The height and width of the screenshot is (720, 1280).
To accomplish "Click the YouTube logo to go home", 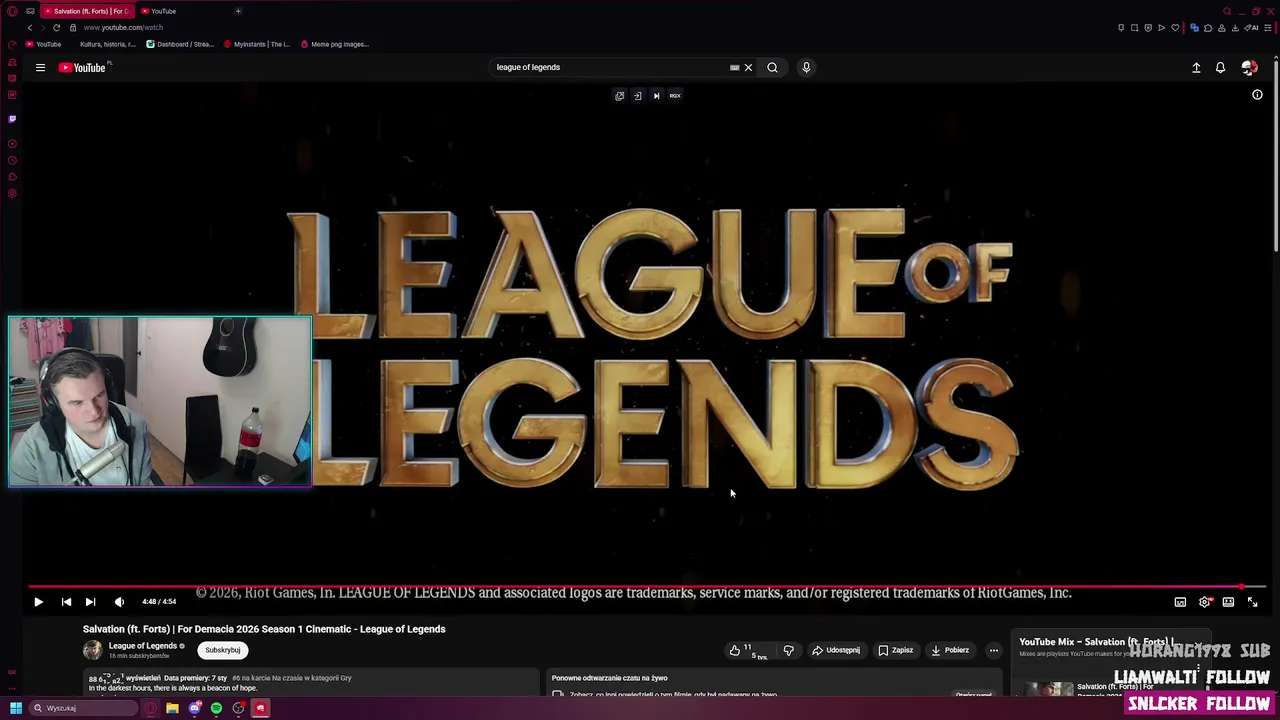I will [82, 68].
